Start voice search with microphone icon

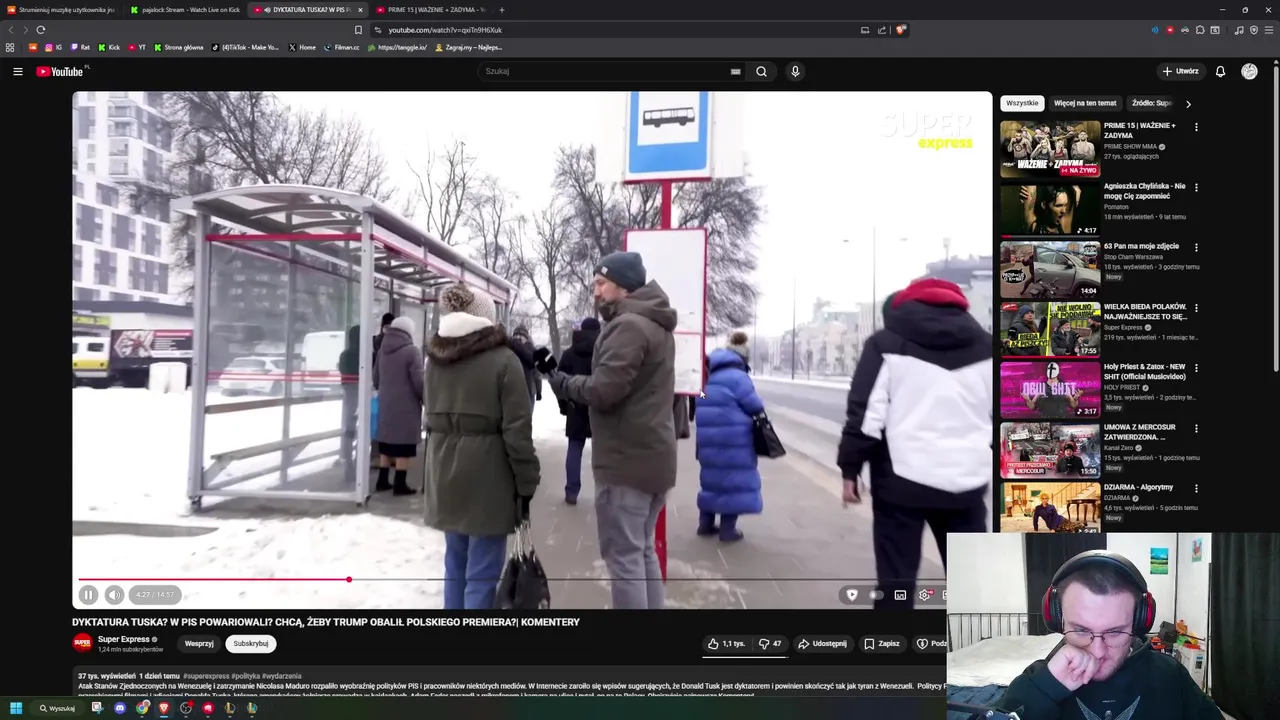[795, 71]
